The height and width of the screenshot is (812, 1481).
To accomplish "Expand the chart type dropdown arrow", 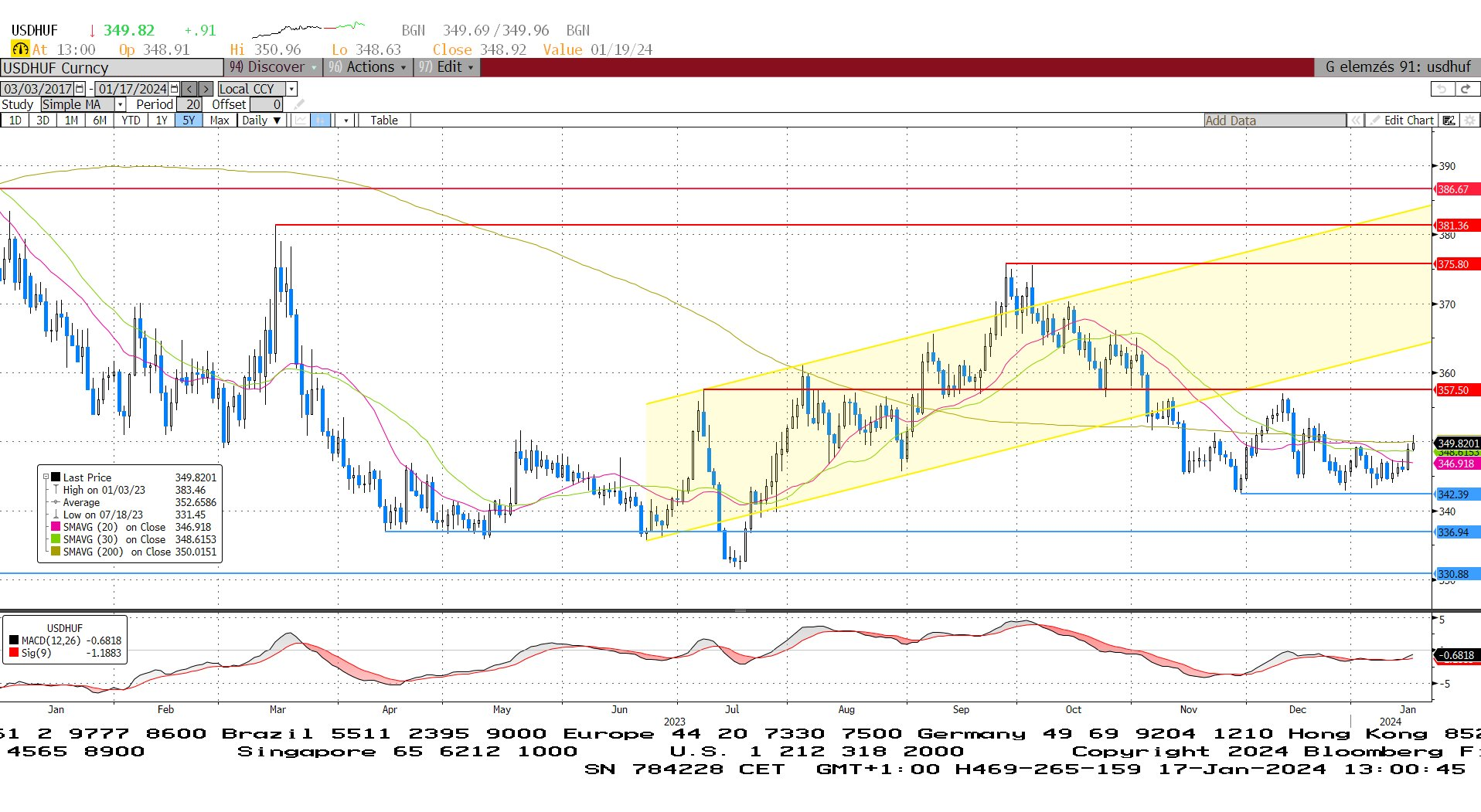I will [346, 121].
